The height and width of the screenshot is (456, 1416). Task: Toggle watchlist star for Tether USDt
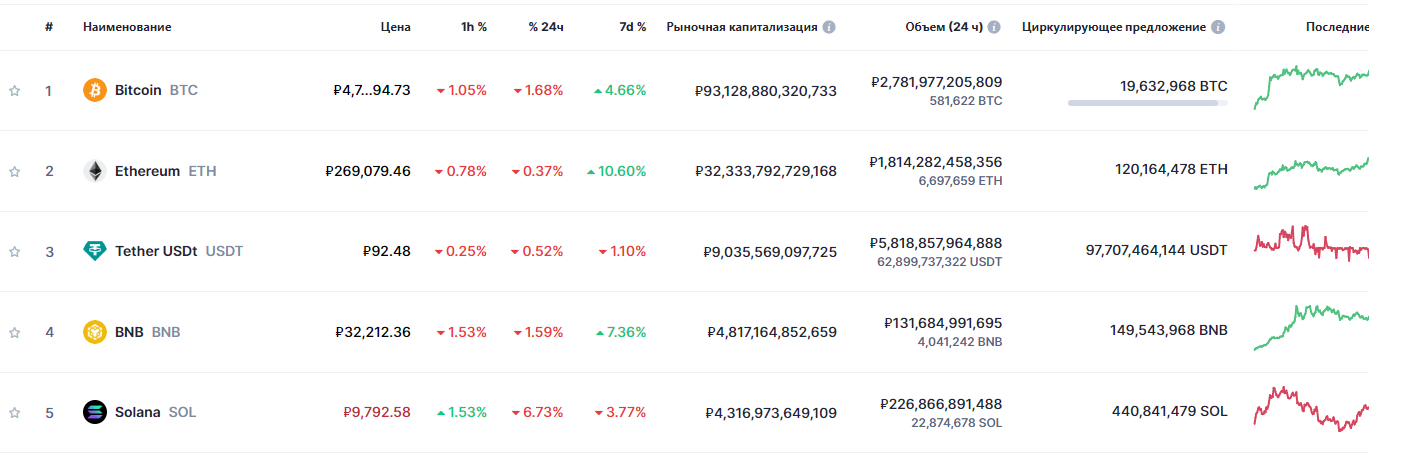pos(15,252)
